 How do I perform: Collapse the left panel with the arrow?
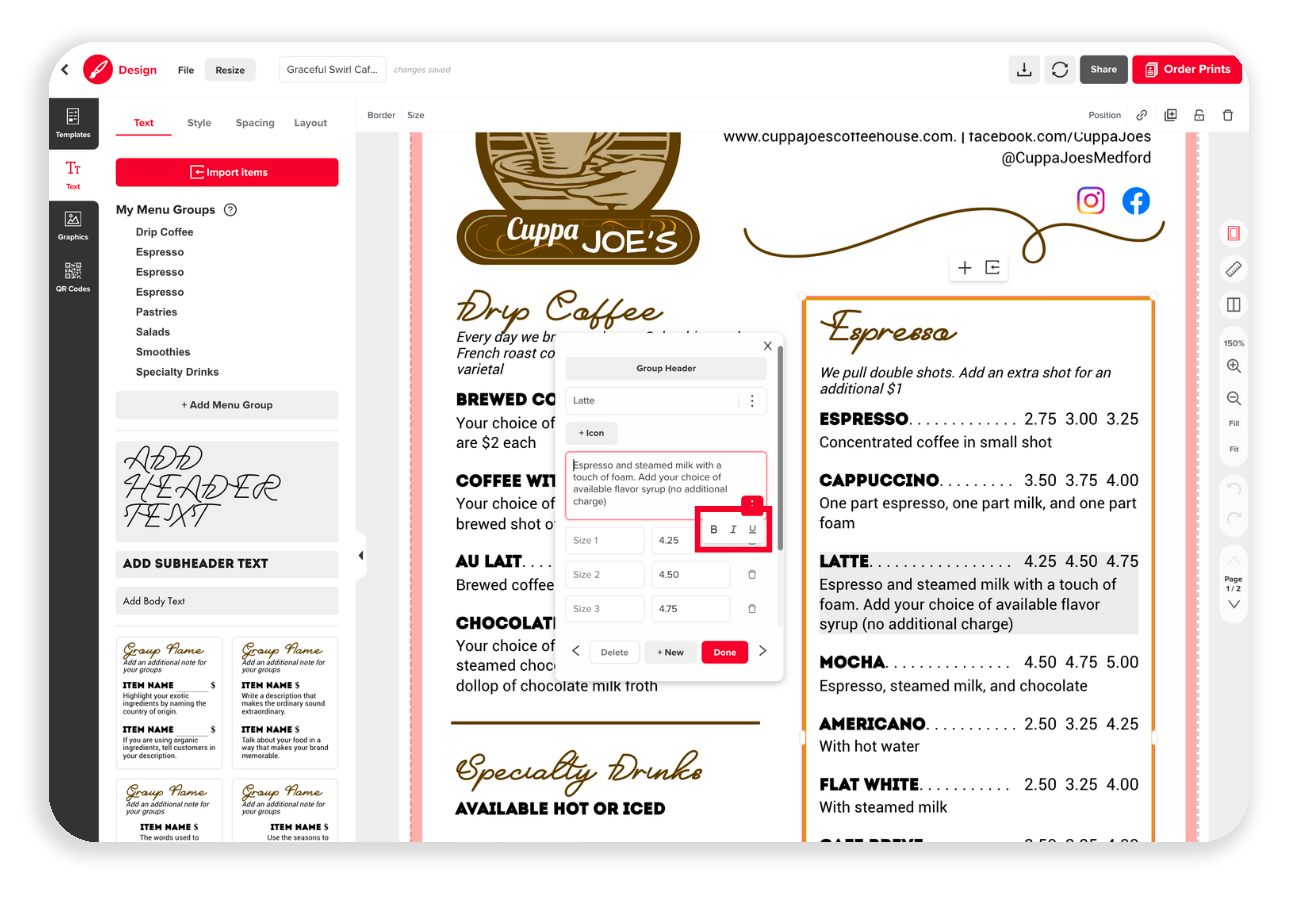(x=361, y=556)
